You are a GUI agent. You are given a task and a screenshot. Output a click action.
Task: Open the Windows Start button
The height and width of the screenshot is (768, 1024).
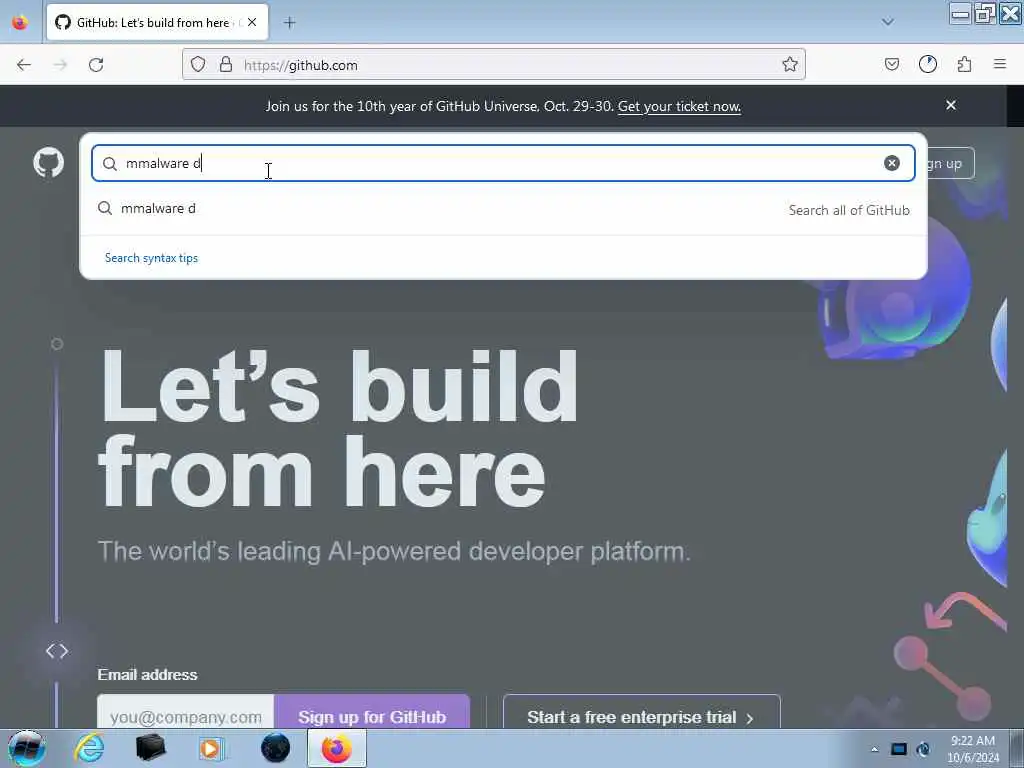[26, 748]
